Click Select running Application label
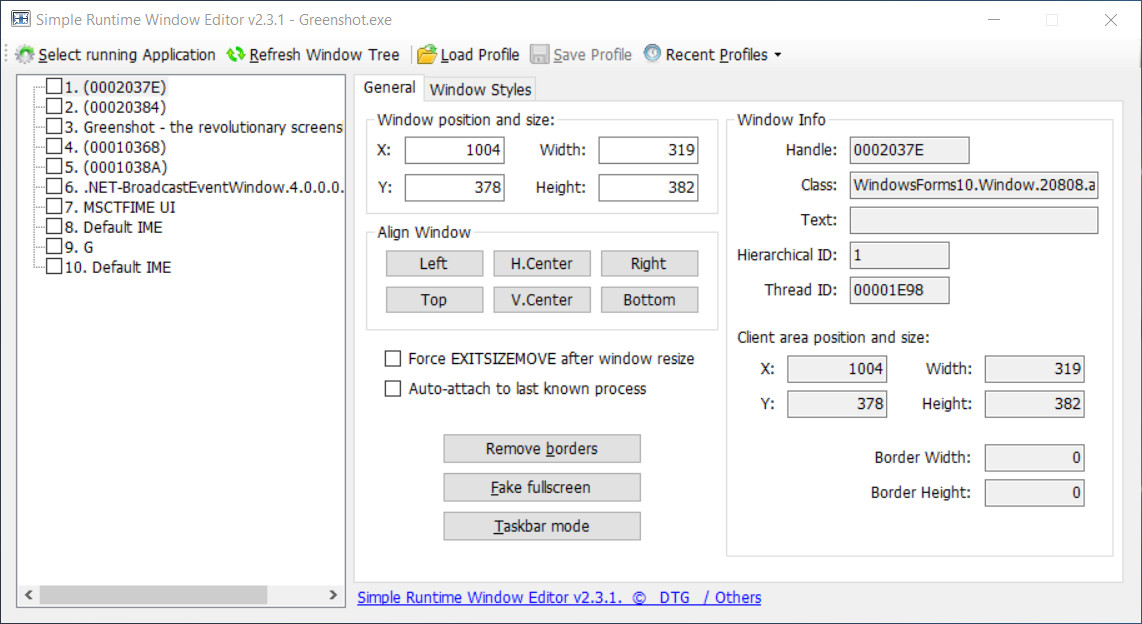This screenshot has height=624, width=1142. point(127,55)
